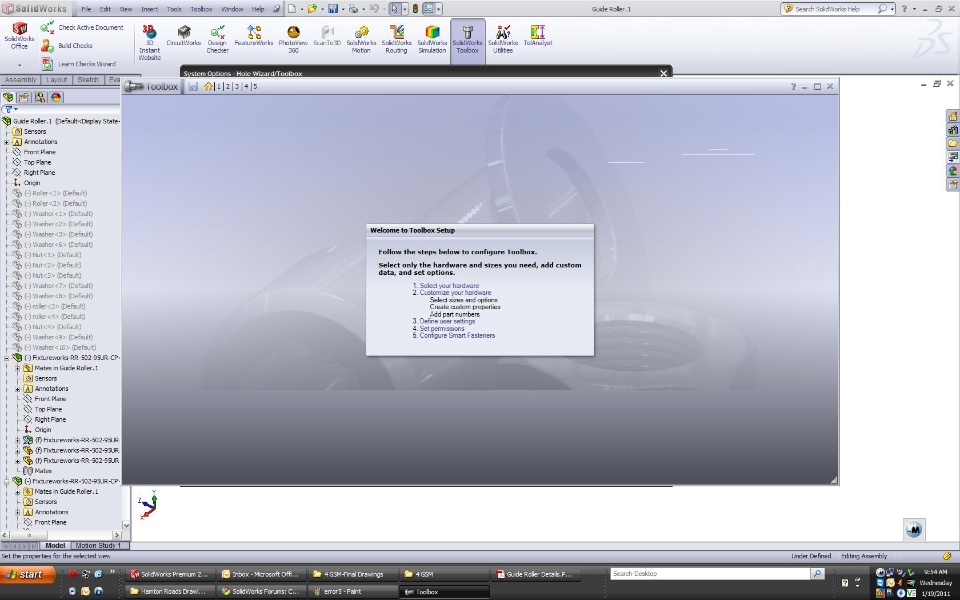Switch to the Motion Study 1 tab
The image size is (960, 600).
pyautogui.click(x=98, y=546)
